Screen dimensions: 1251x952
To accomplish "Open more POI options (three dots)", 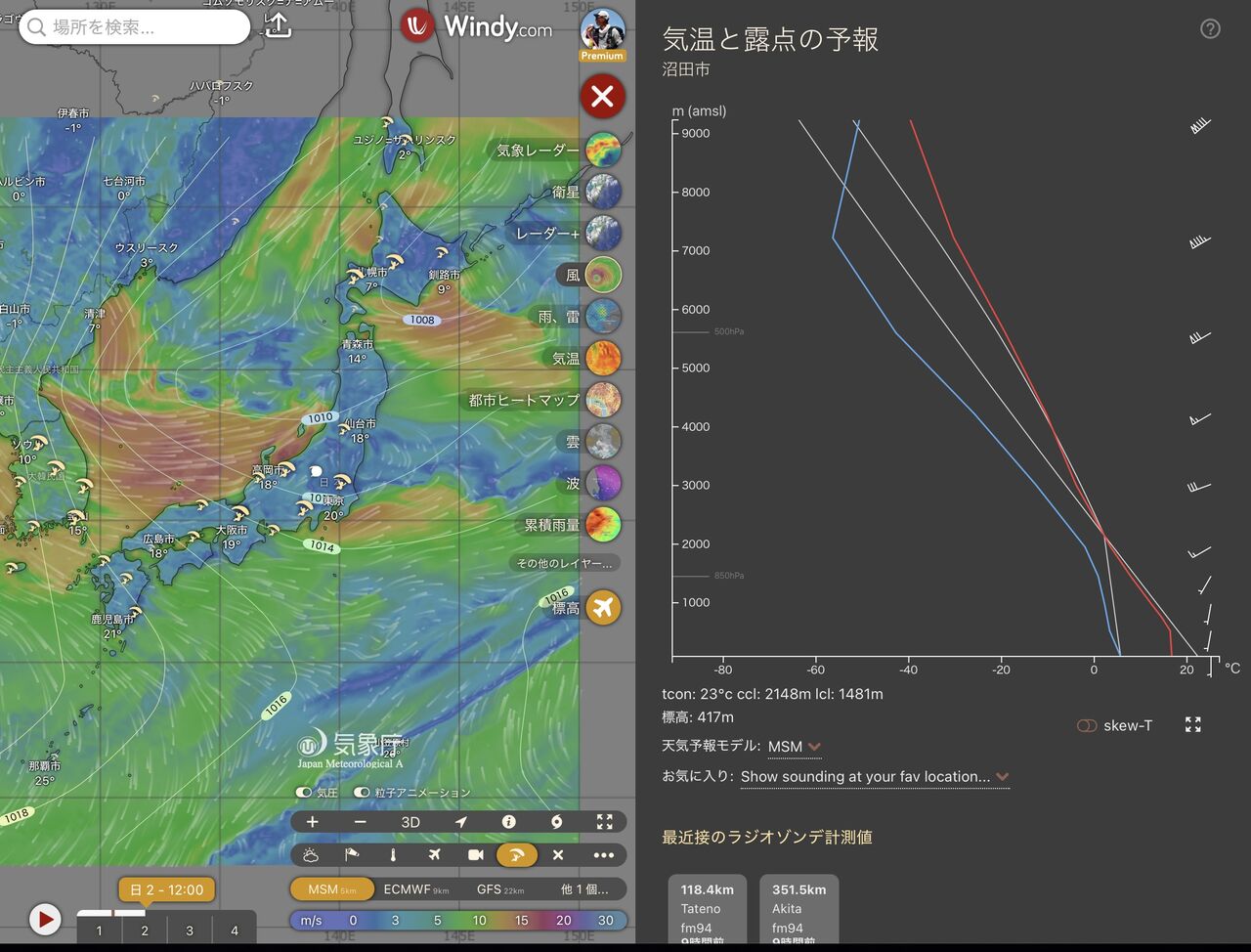I will pyautogui.click(x=604, y=855).
